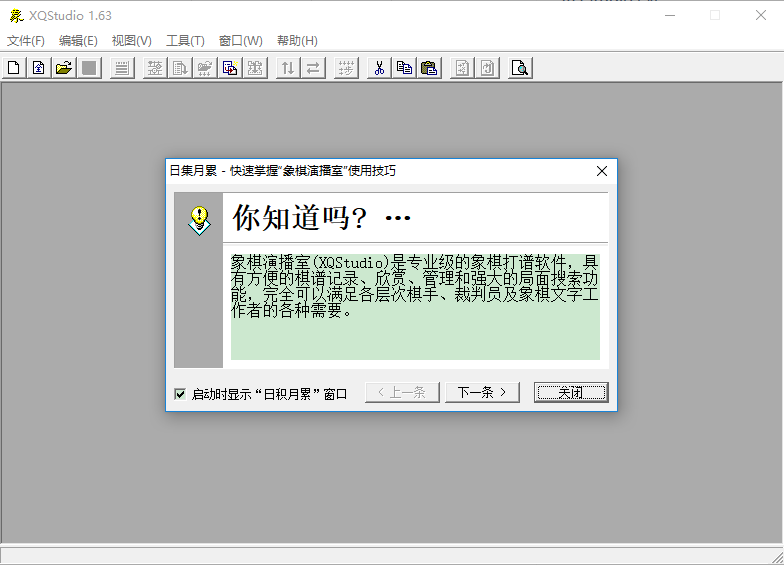The width and height of the screenshot is (784, 565).
Task: Open the 视图(V) menu
Action: 132,41
